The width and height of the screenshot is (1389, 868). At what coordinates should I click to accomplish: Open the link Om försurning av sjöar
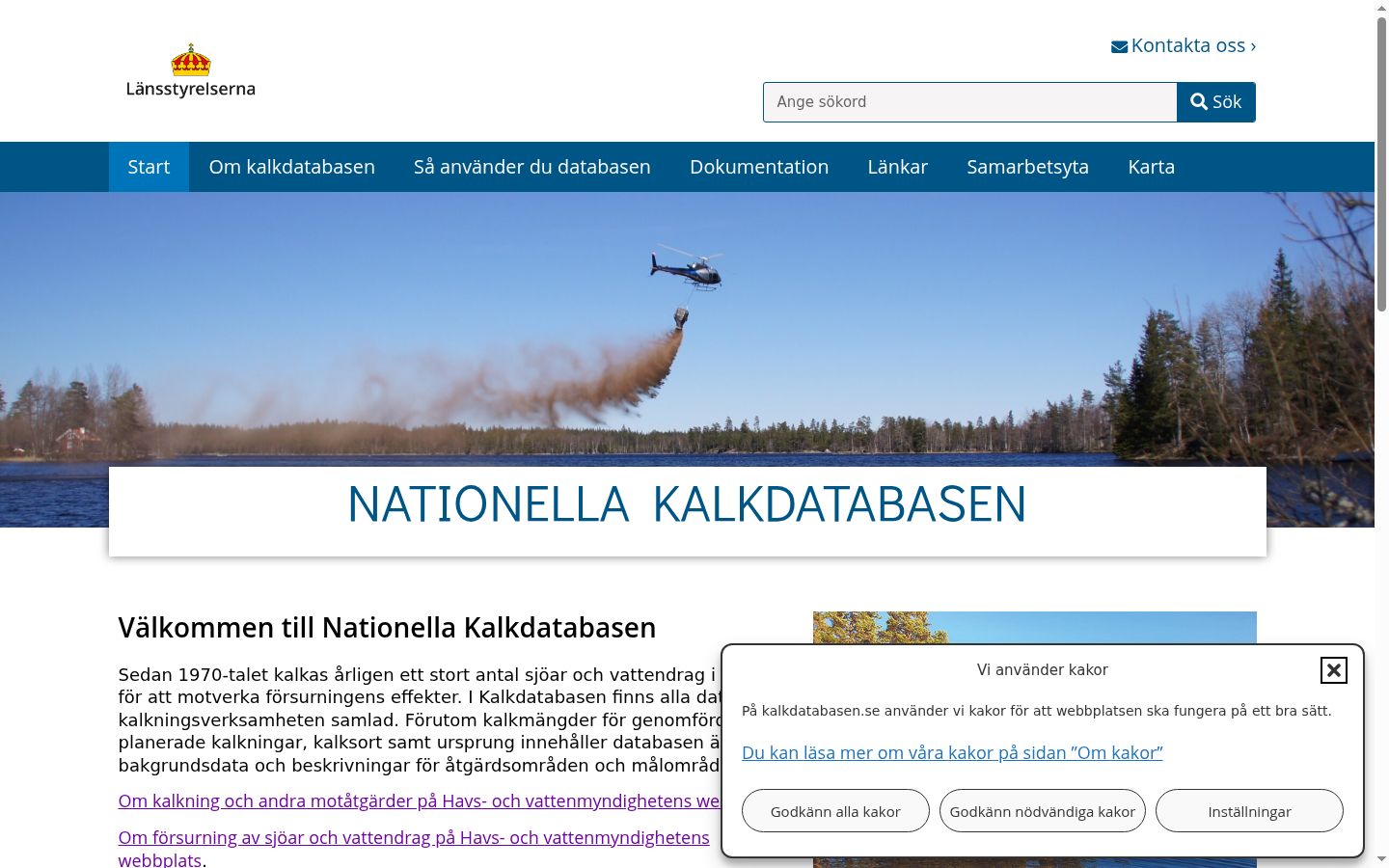point(414,848)
